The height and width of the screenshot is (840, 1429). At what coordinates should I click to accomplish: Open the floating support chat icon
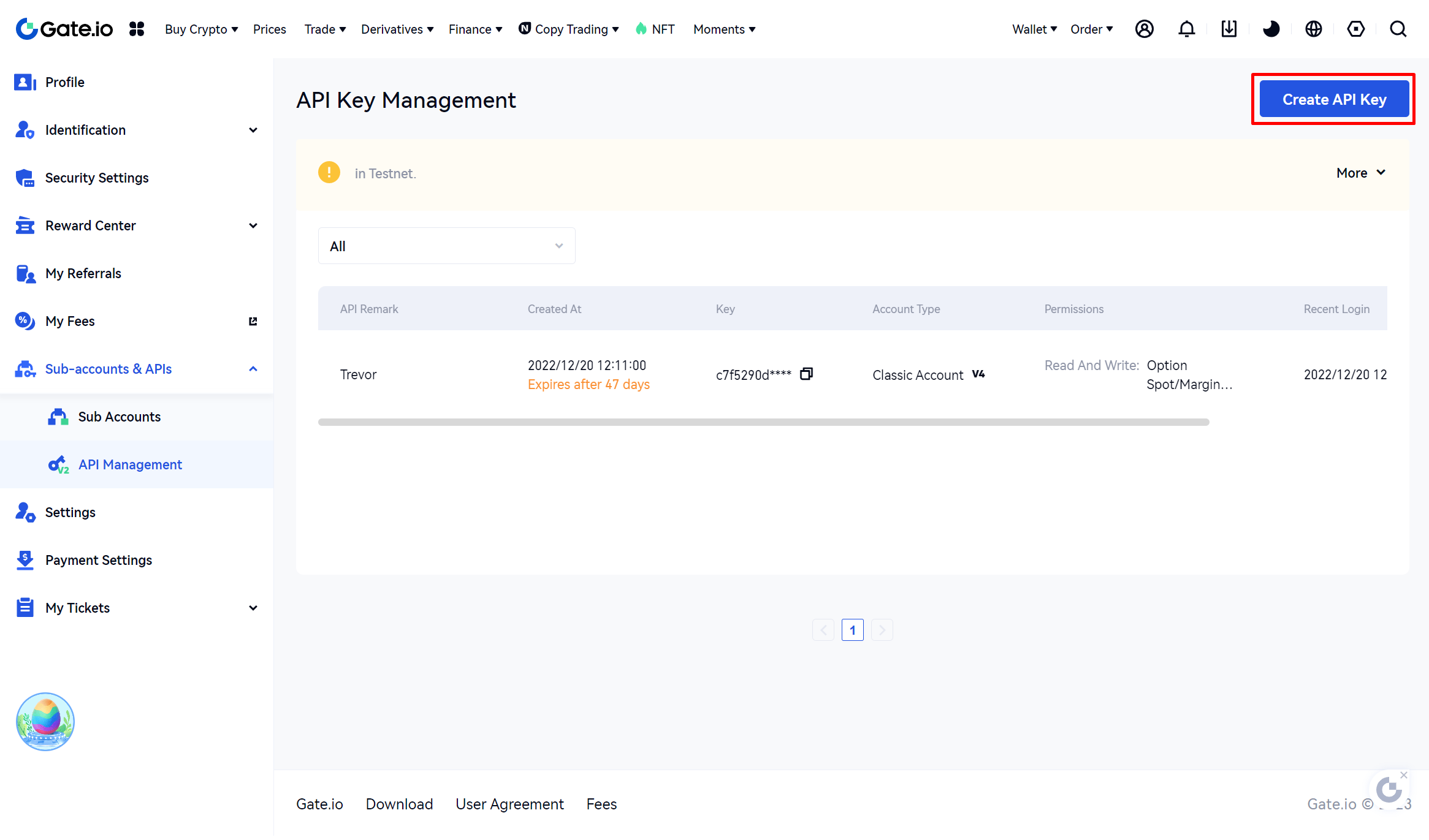[1389, 790]
